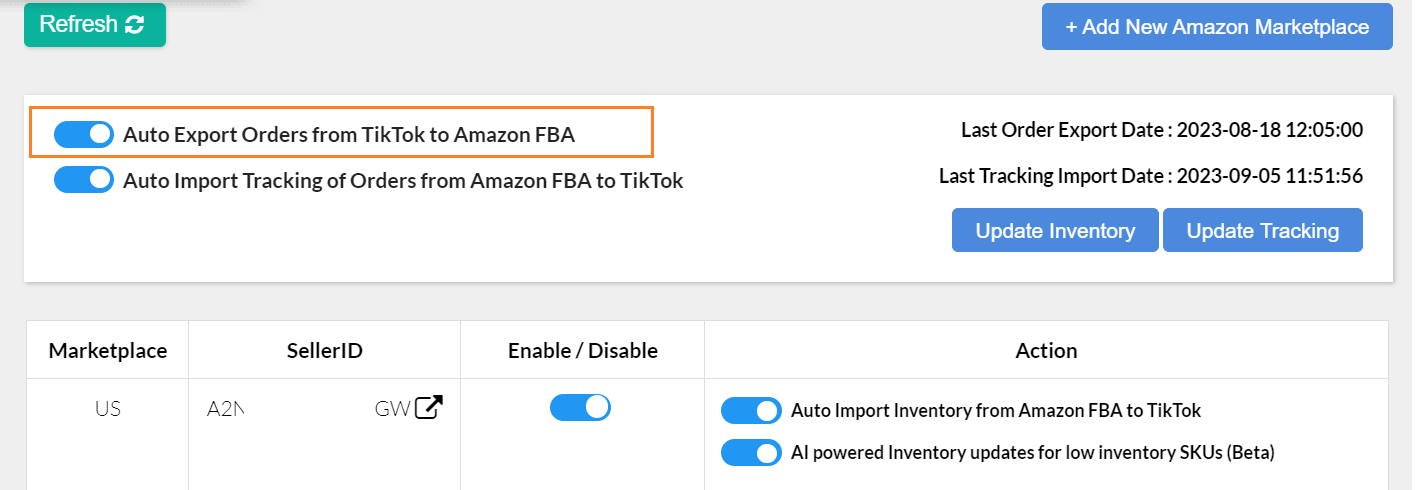Turn off Auto Import Tracking of Orders switch

(83, 180)
